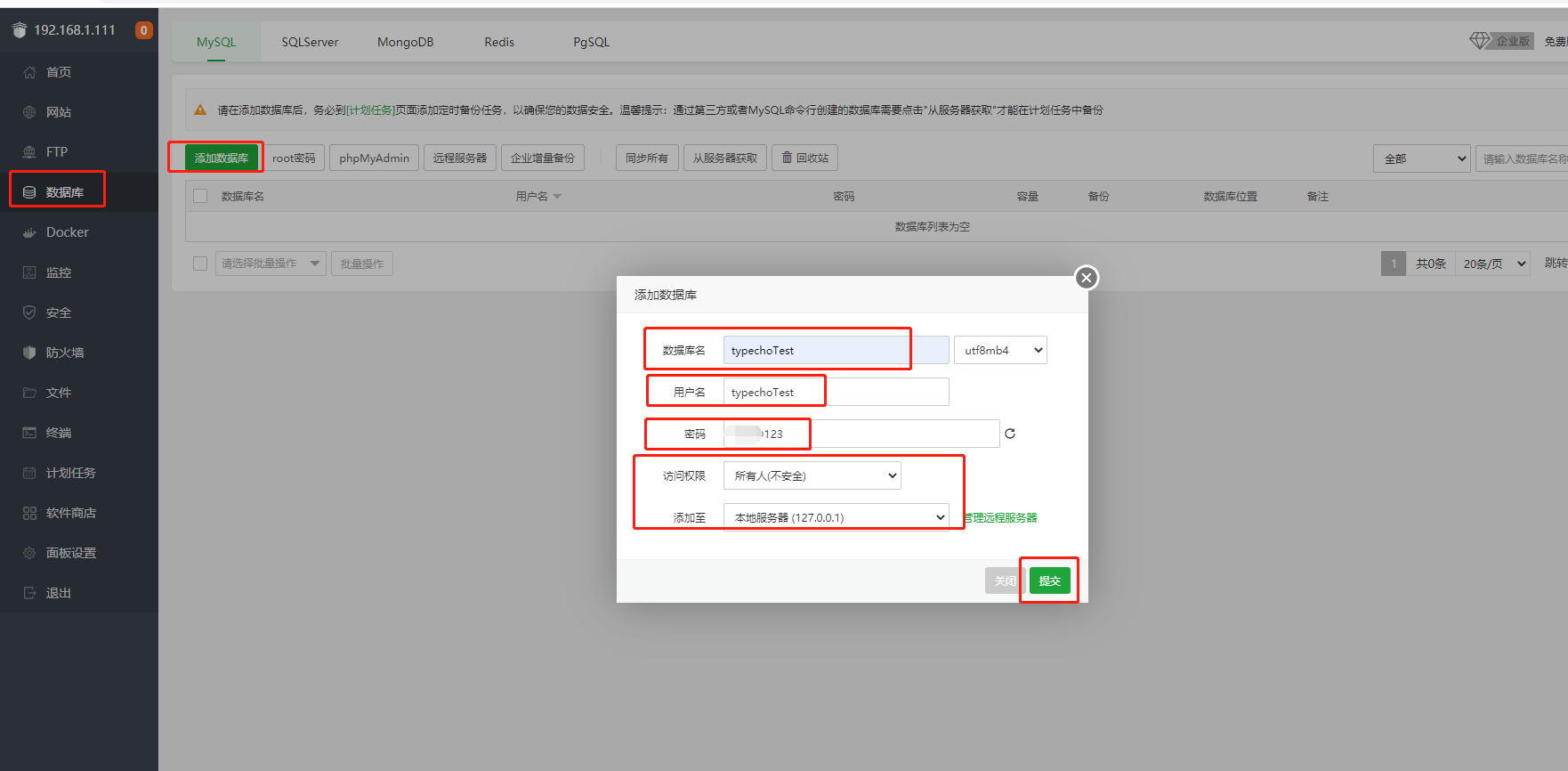1568x771 pixels.
Task: Click the root密码 button
Action: coord(294,158)
